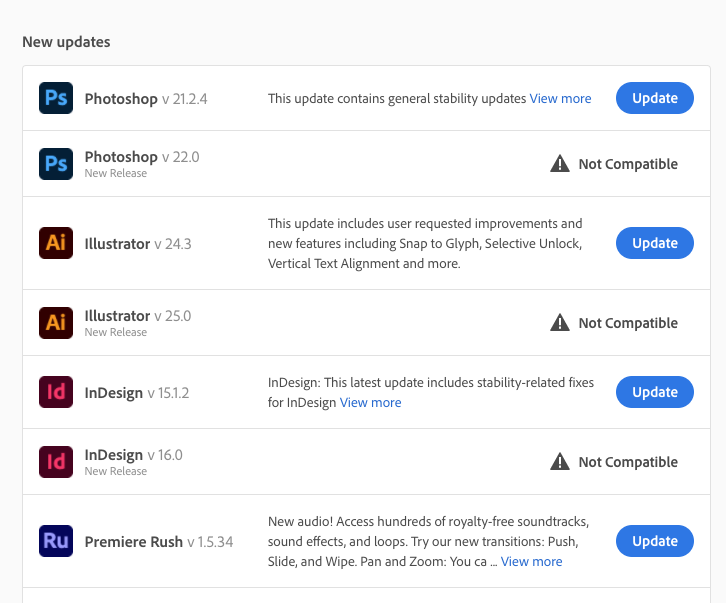The width and height of the screenshot is (726, 603).
Task: Update Premiere Rush to v1.5.34
Action: (x=654, y=541)
